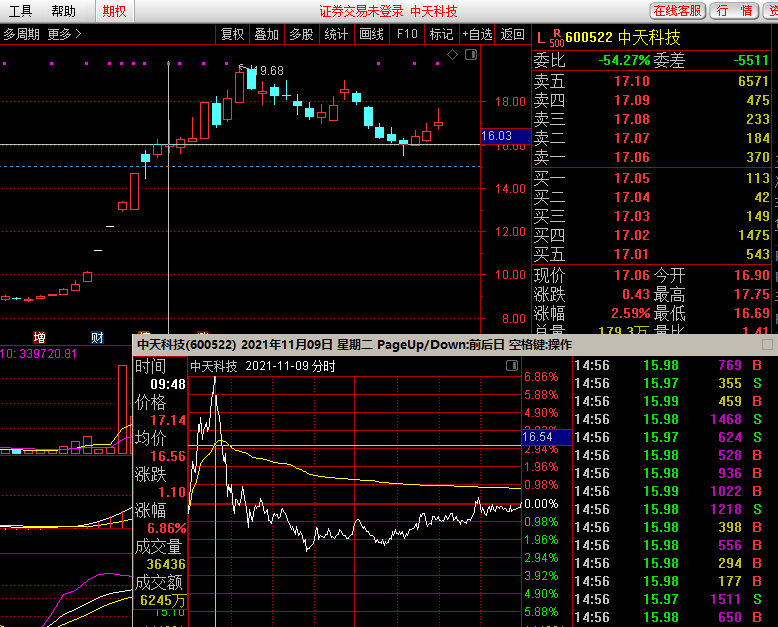The image size is (778, 627).
Task: Open F10 company info
Action: (407, 34)
